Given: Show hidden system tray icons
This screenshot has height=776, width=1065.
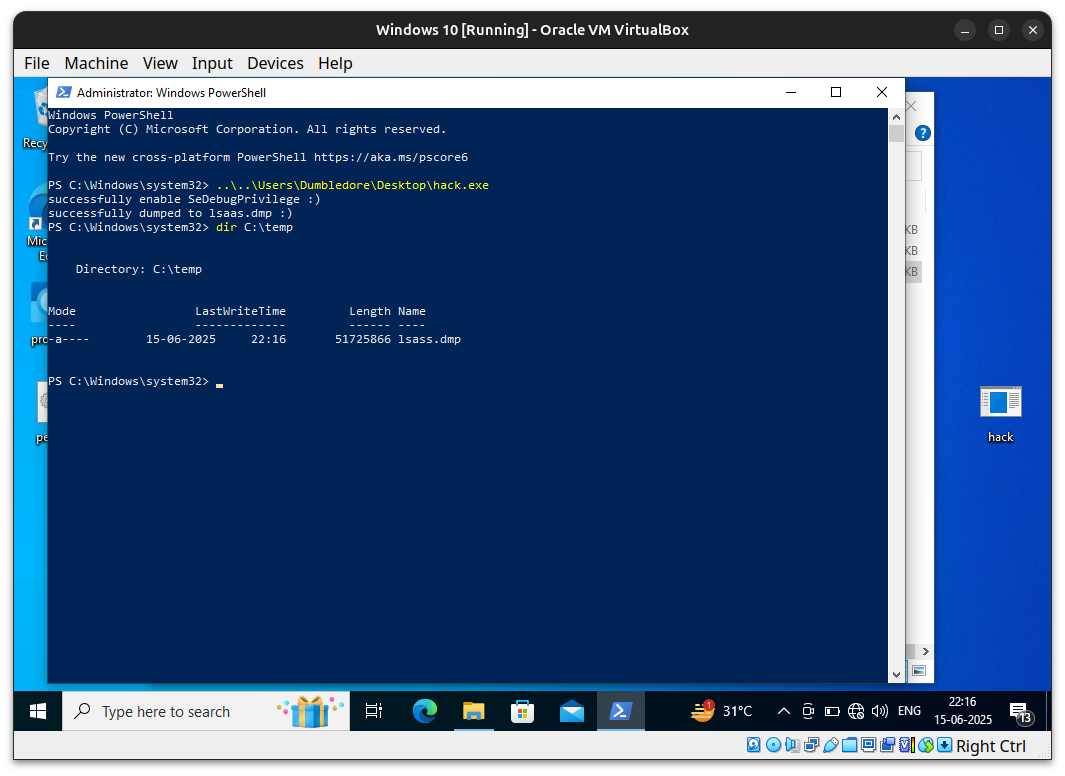Looking at the screenshot, I should 784,711.
